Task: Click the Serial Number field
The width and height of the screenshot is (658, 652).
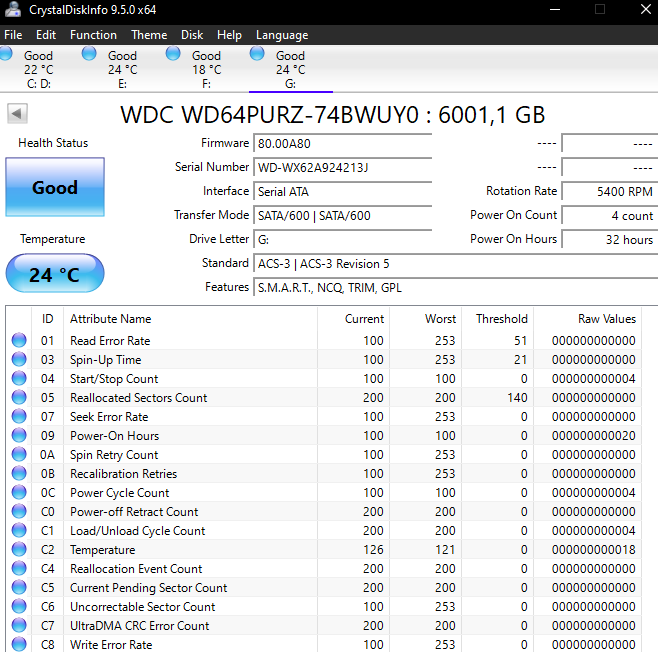Action: click(x=342, y=167)
